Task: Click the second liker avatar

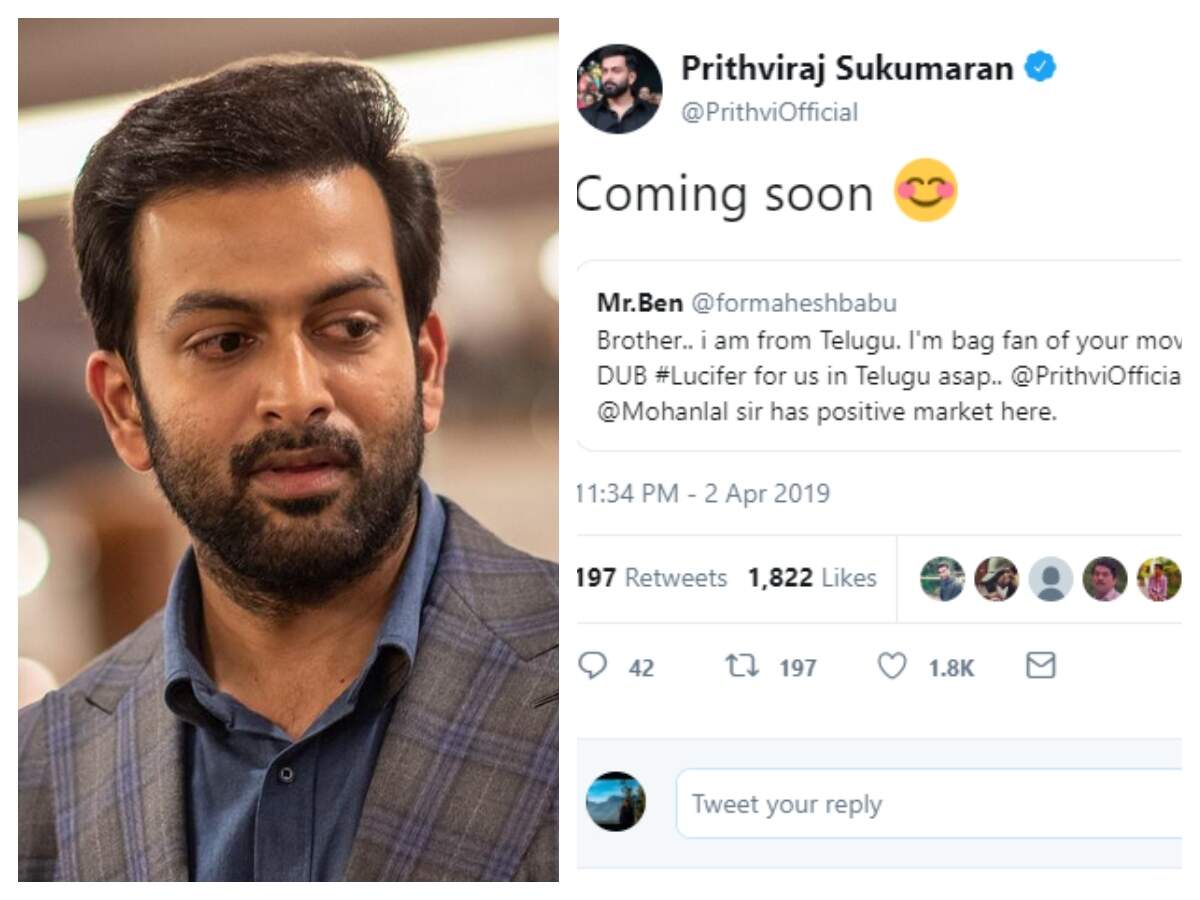Action: click(x=996, y=578)
